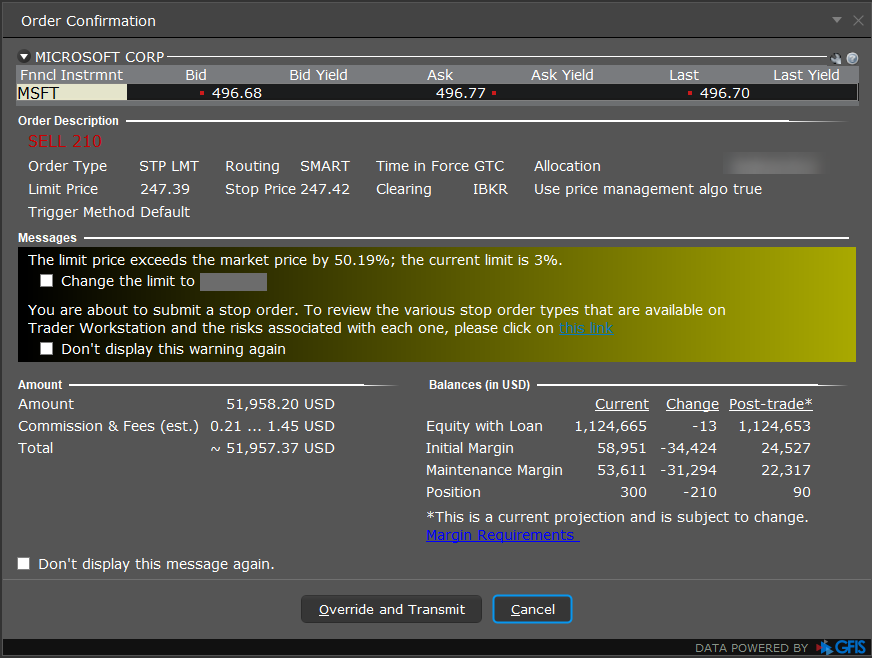
Task: Click the SELL 210 order text
Action: click(65, 141)
